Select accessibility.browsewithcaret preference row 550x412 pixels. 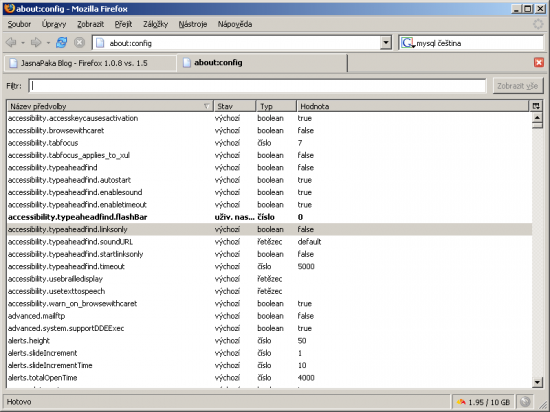point(269,130)
